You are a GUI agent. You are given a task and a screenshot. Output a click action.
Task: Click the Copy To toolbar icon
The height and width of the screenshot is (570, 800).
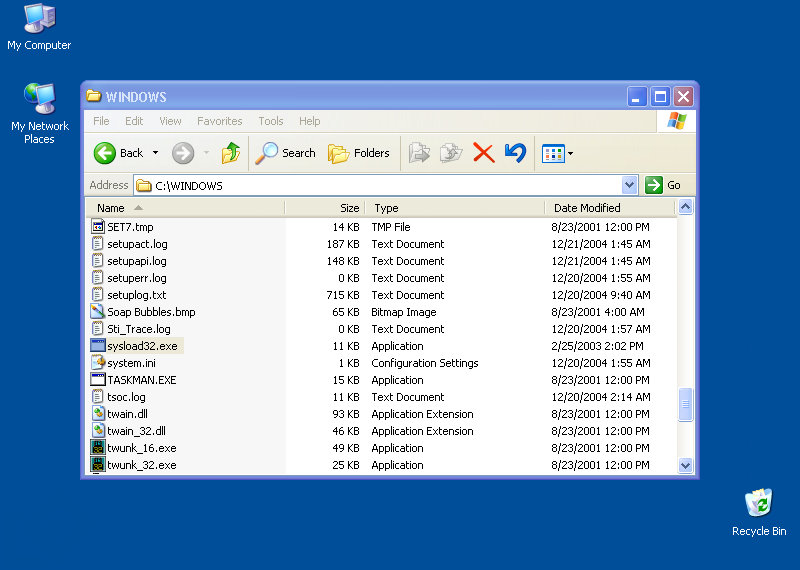(x=451, y=153)
